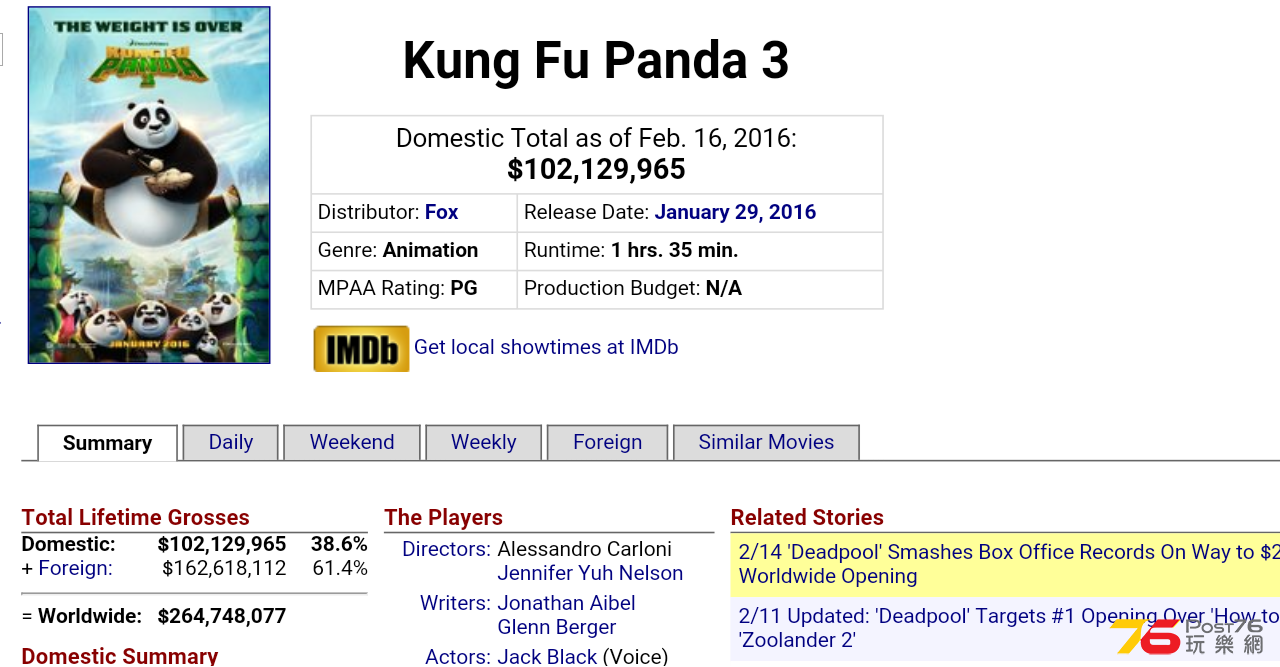Click Get local showtimes at IMDb
Screen dimensions: 1280x667
[546, 347]
